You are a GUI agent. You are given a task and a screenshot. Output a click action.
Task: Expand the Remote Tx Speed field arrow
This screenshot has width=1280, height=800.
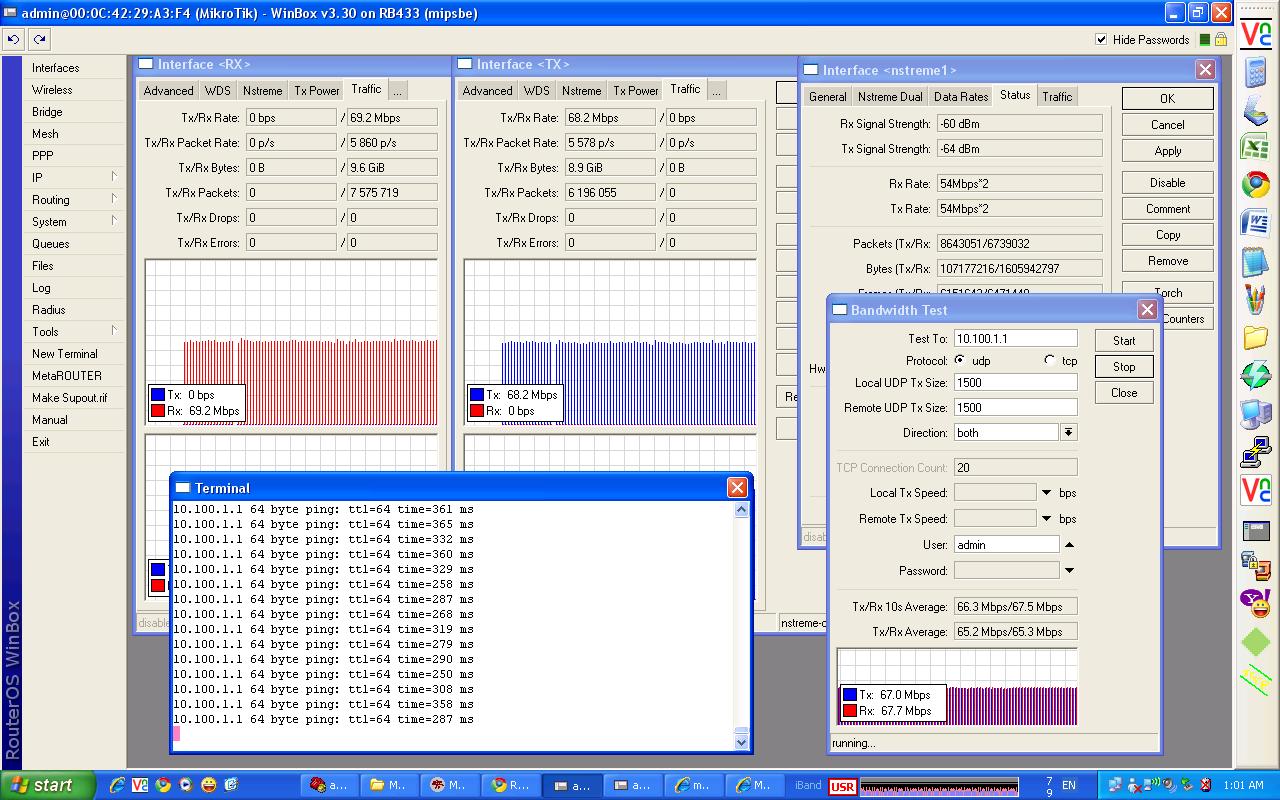(1047, 519)
